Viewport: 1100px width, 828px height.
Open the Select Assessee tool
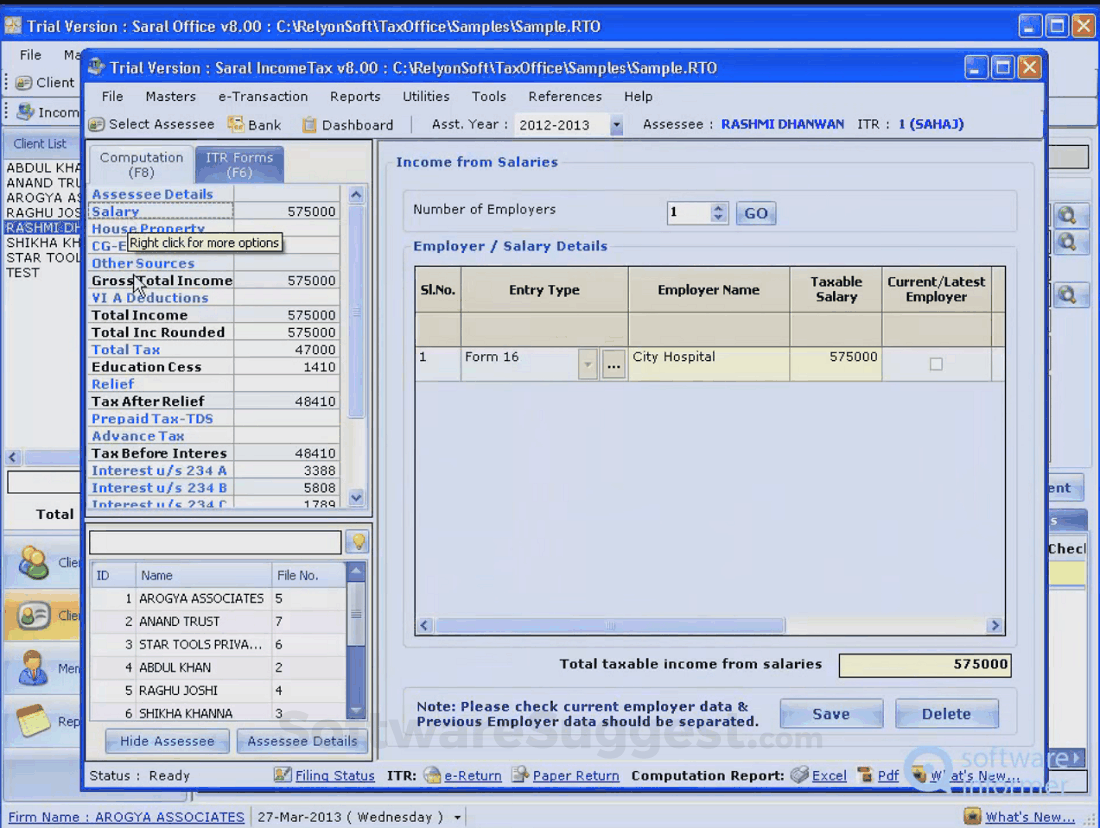tap(152, 124)
